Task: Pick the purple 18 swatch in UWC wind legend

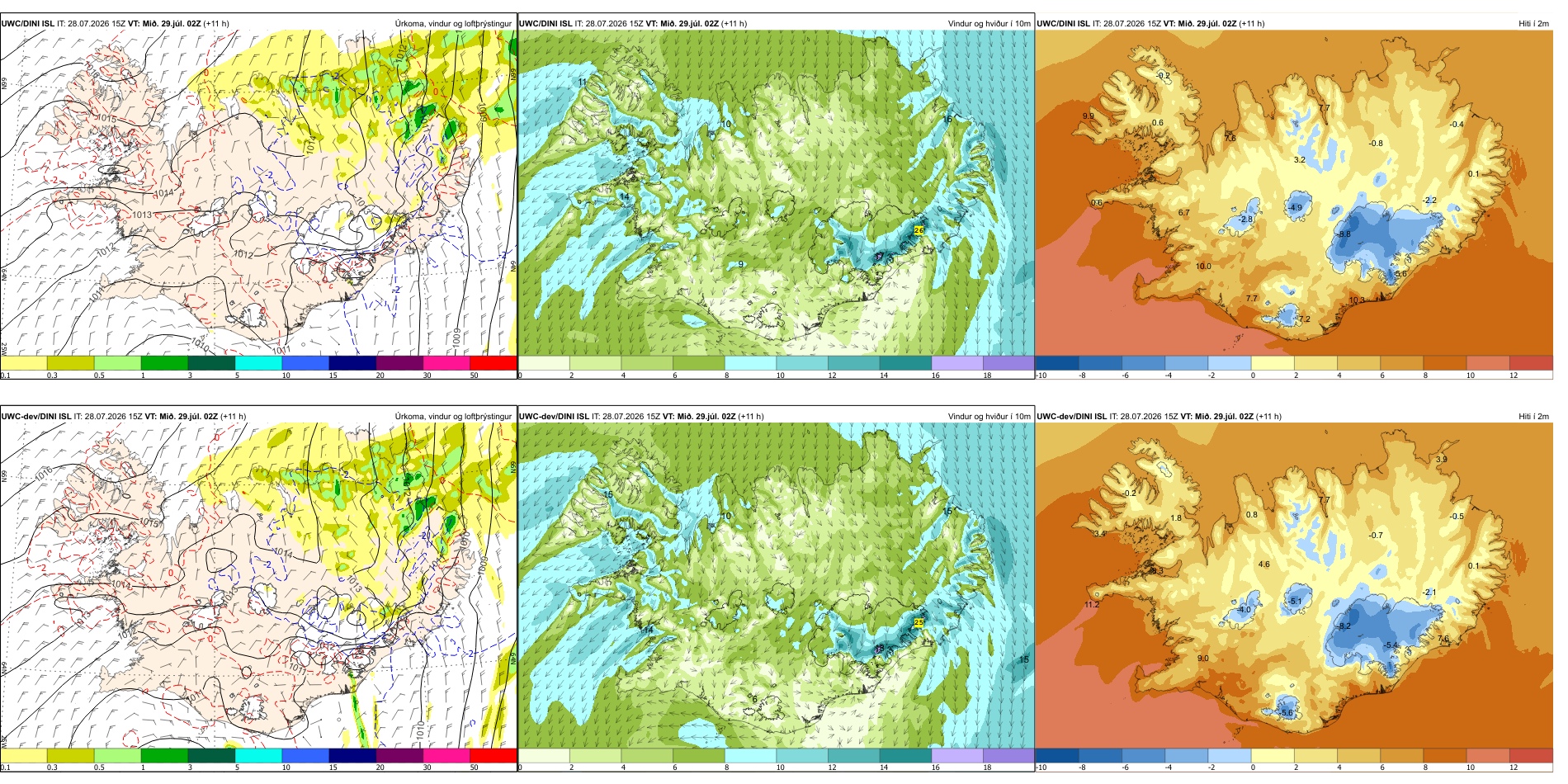Action: click(1008, 362)
